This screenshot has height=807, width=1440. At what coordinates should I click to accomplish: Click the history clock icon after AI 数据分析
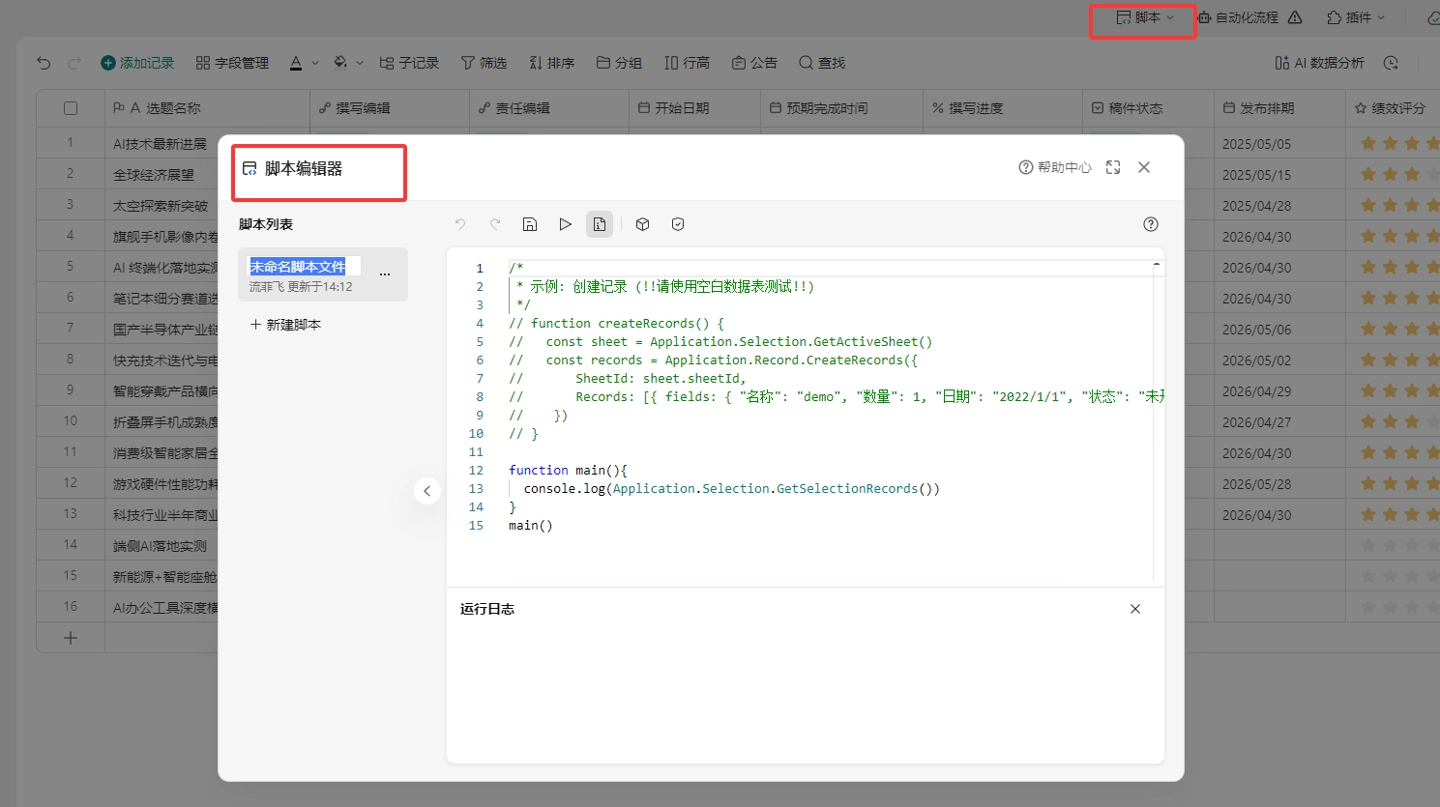[1391, 63]
